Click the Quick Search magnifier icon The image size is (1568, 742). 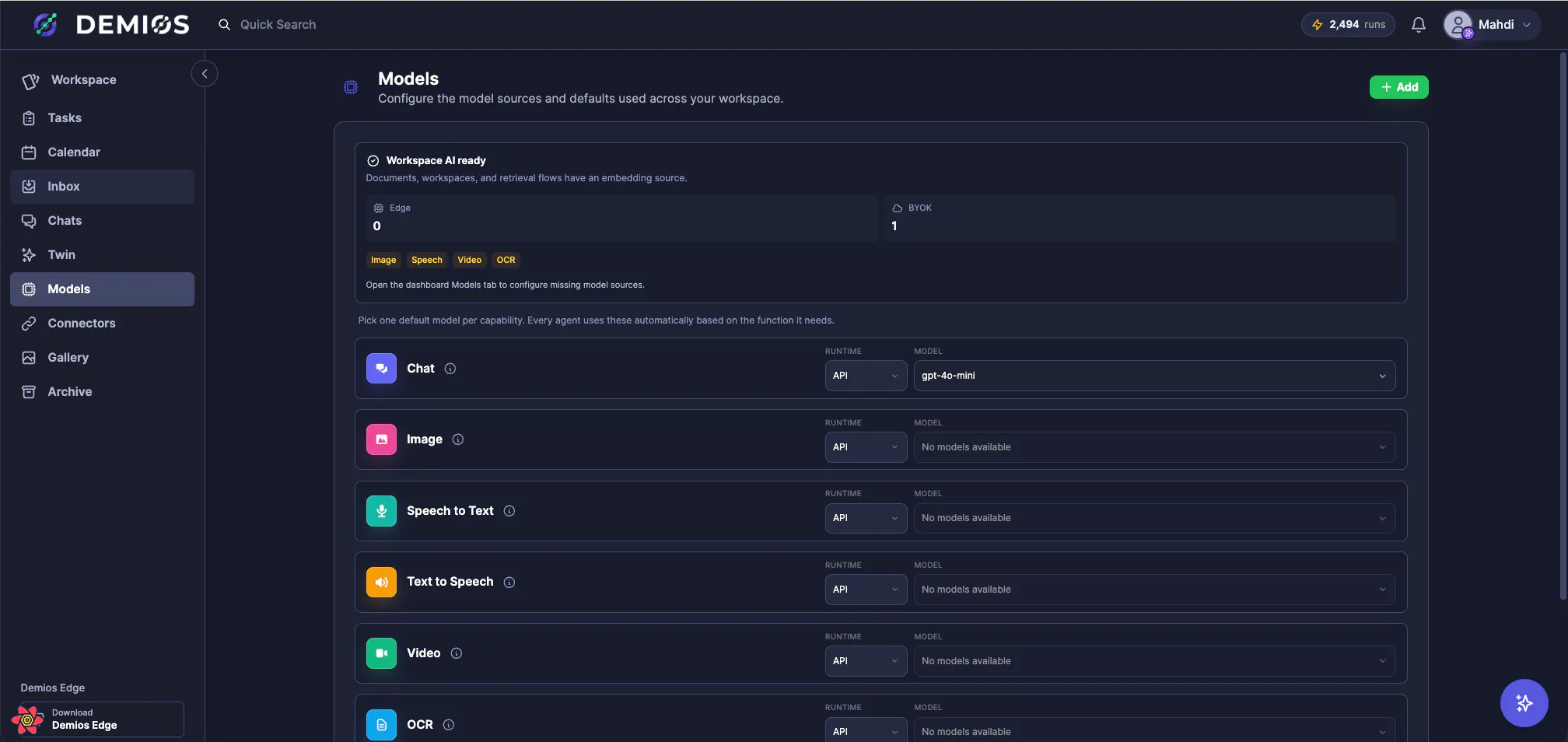(224, 25)
